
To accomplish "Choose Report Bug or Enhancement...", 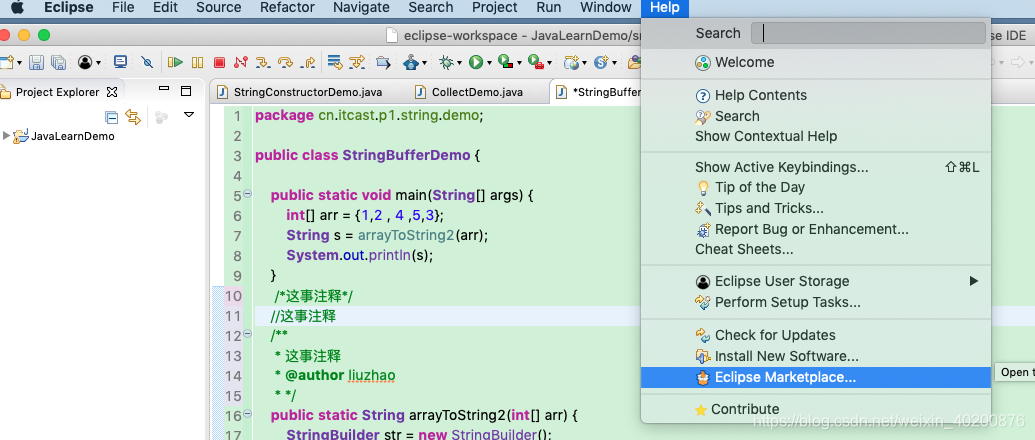I will coord(816,230).
